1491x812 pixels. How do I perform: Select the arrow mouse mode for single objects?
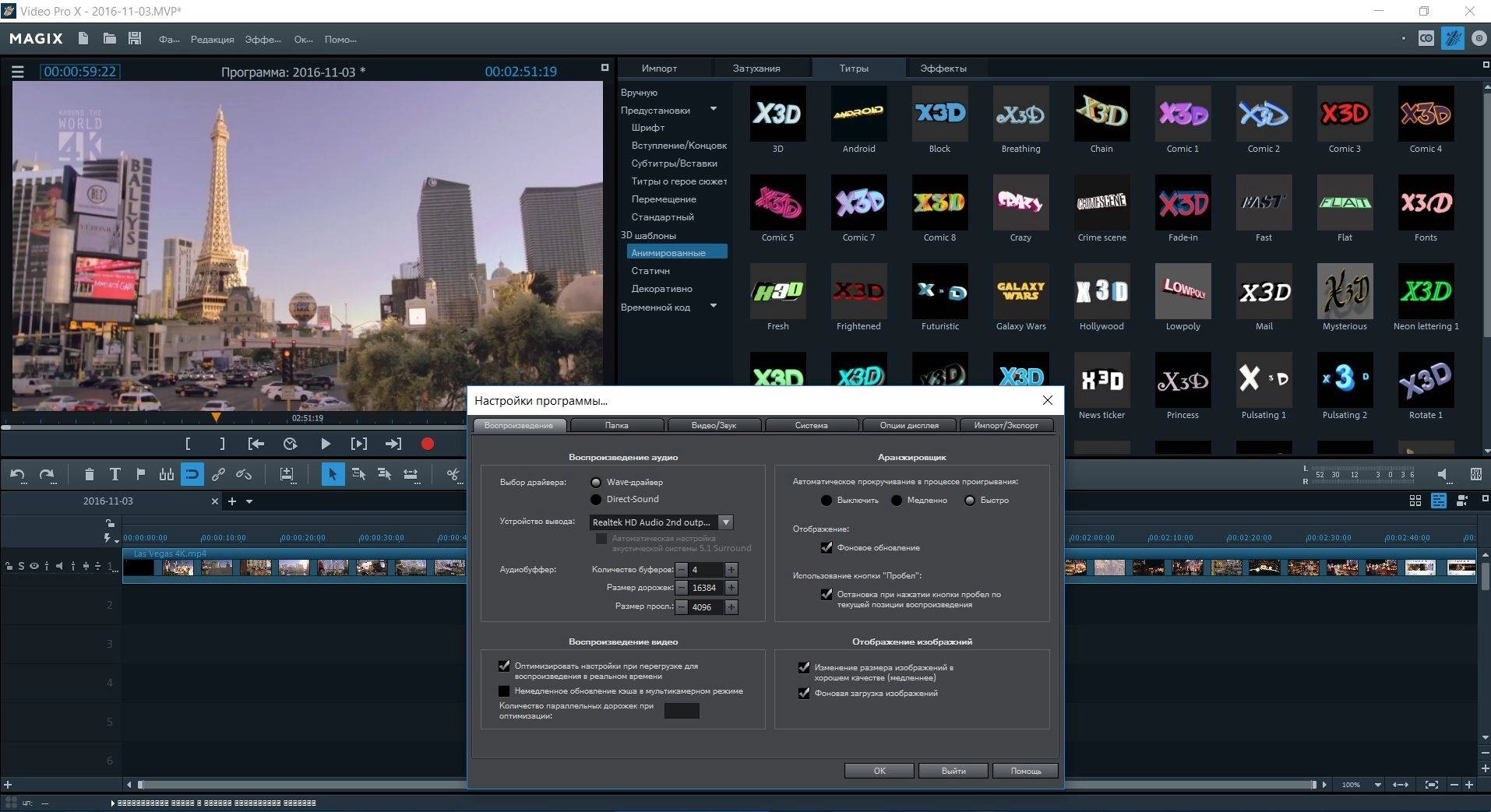[x=333, y=474]
